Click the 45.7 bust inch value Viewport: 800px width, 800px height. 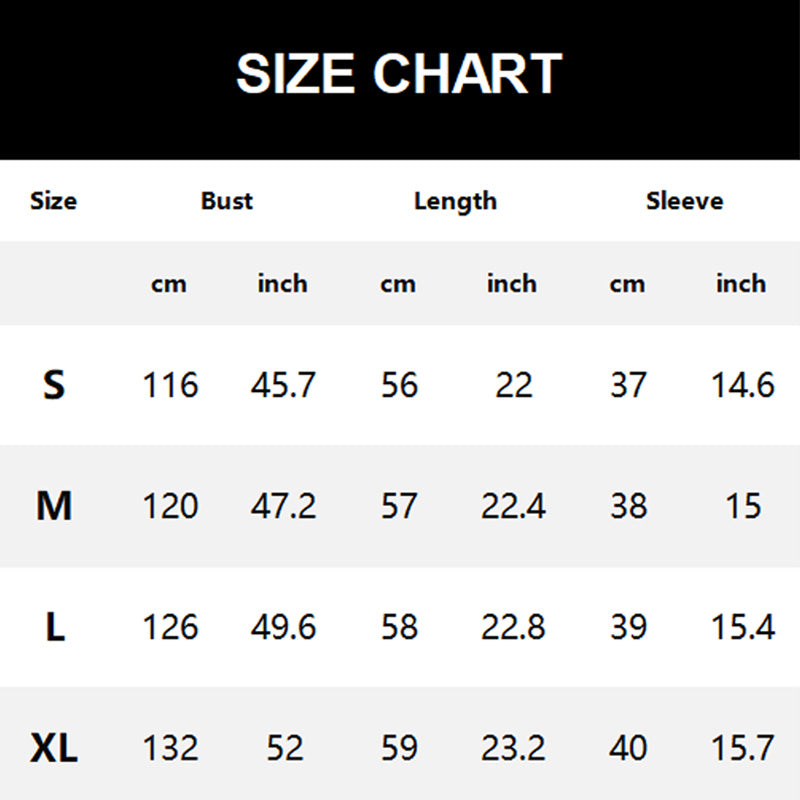(283, 385)
